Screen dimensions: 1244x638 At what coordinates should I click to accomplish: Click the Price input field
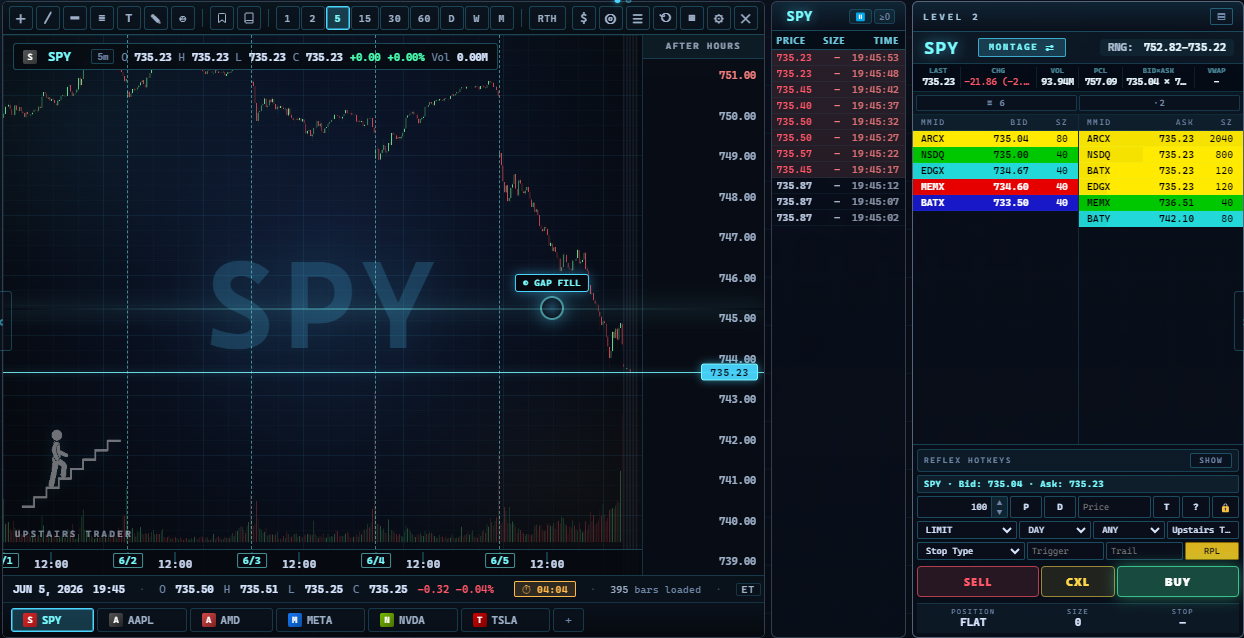[1114, 507]
